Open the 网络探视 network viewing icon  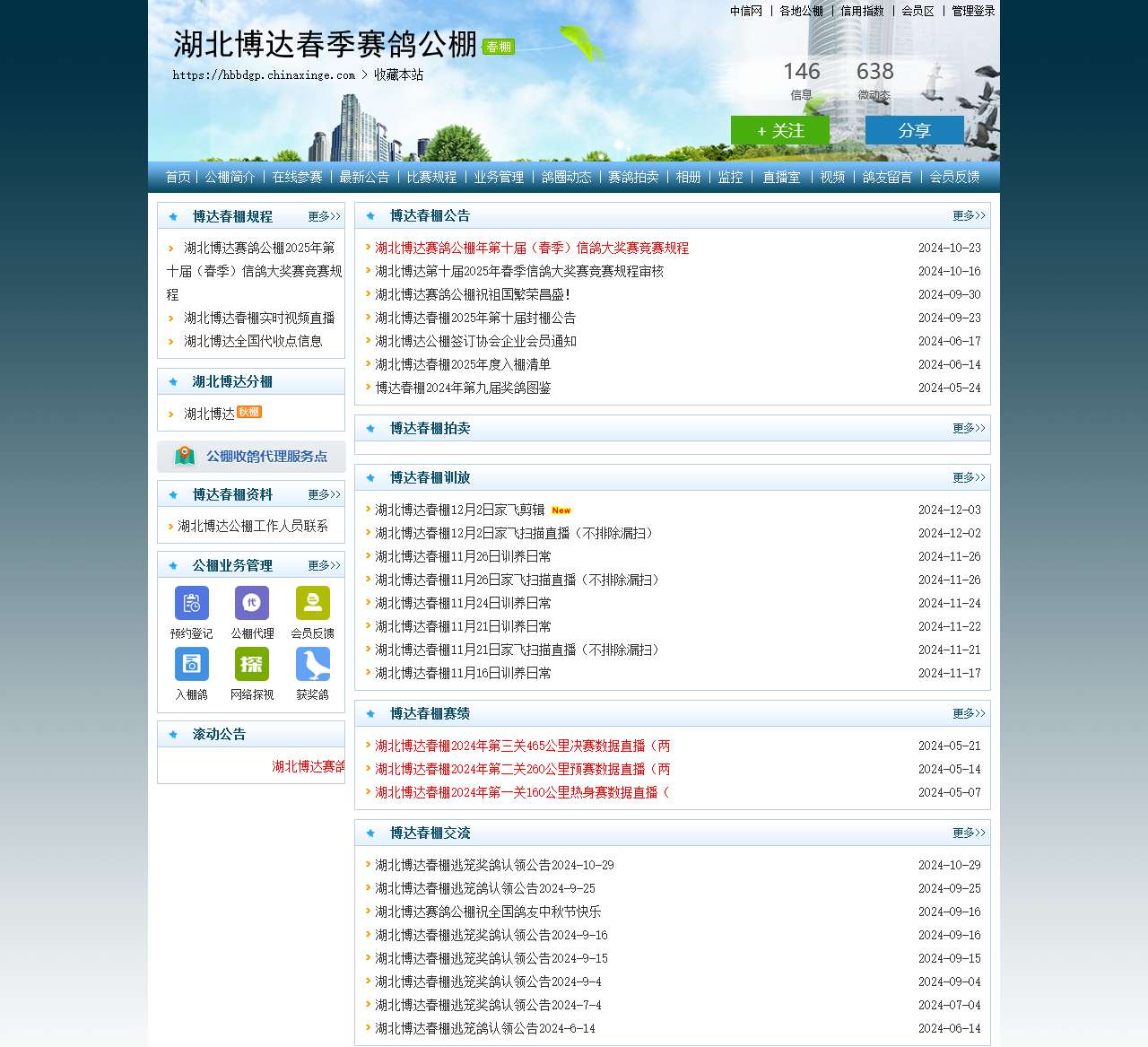(251, 664)
